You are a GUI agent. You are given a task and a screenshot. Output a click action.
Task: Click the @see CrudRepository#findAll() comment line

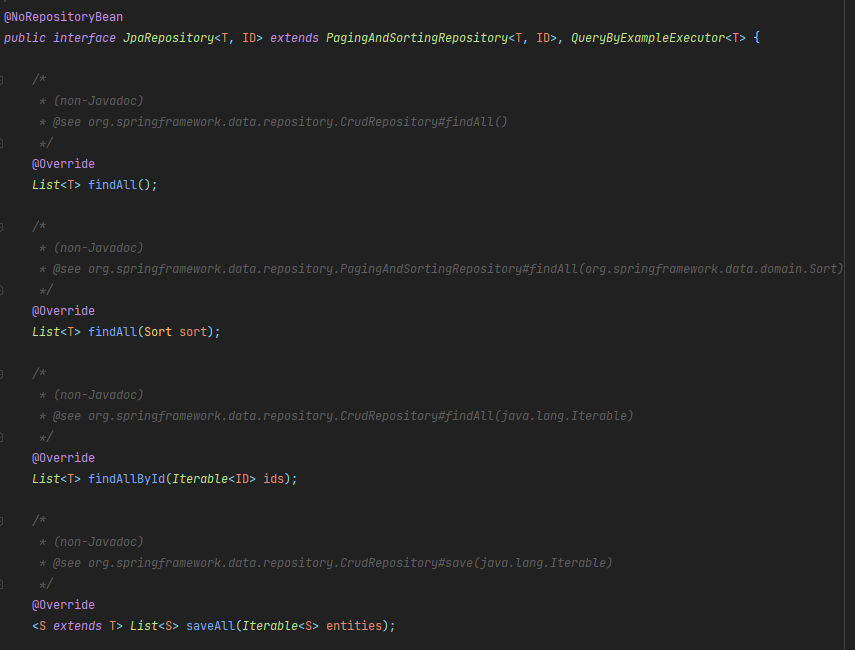pos(273,122)
